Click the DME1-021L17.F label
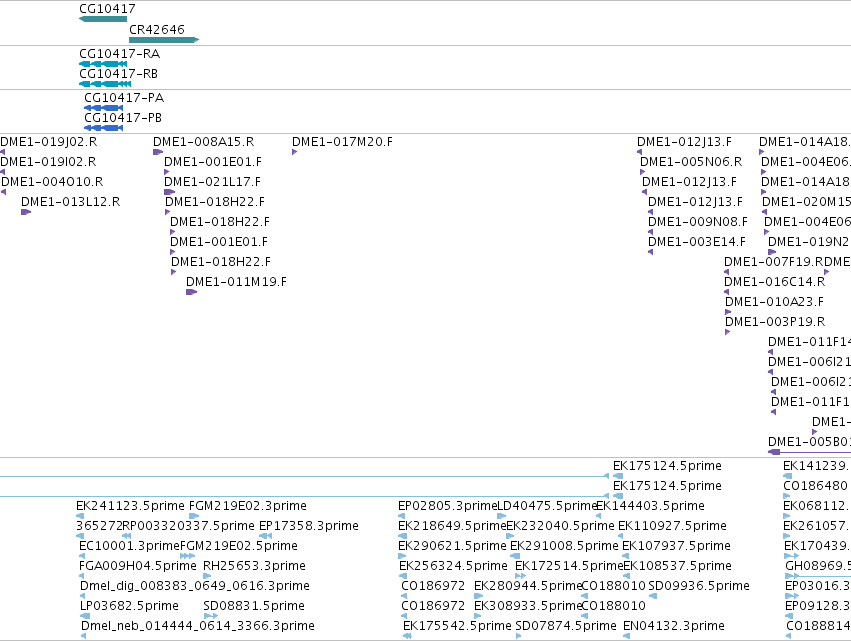This screenshot has width=851, height=641. point(212,182)
